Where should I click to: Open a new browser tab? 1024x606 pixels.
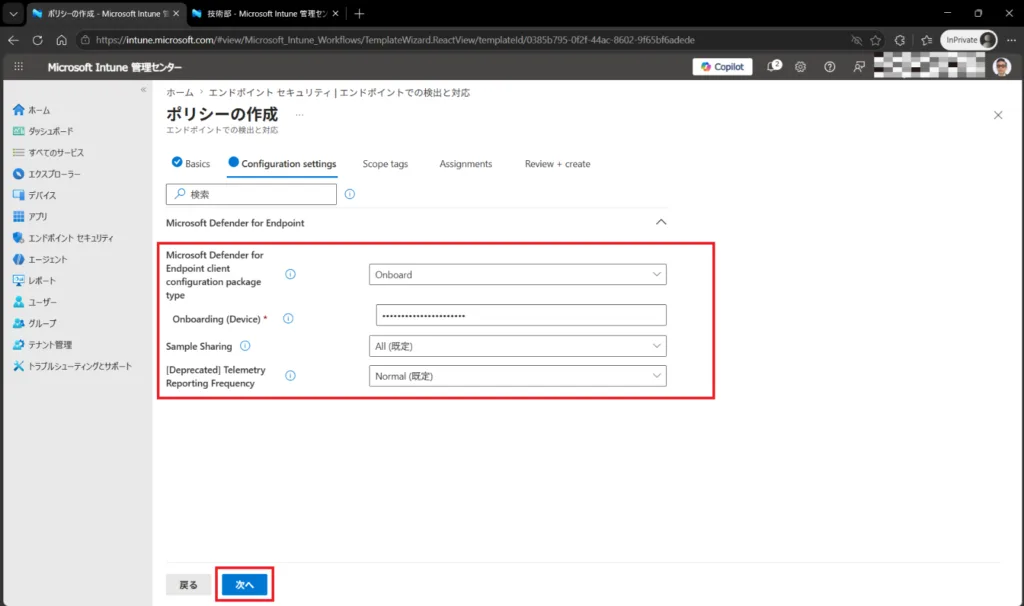click(359, 13)
